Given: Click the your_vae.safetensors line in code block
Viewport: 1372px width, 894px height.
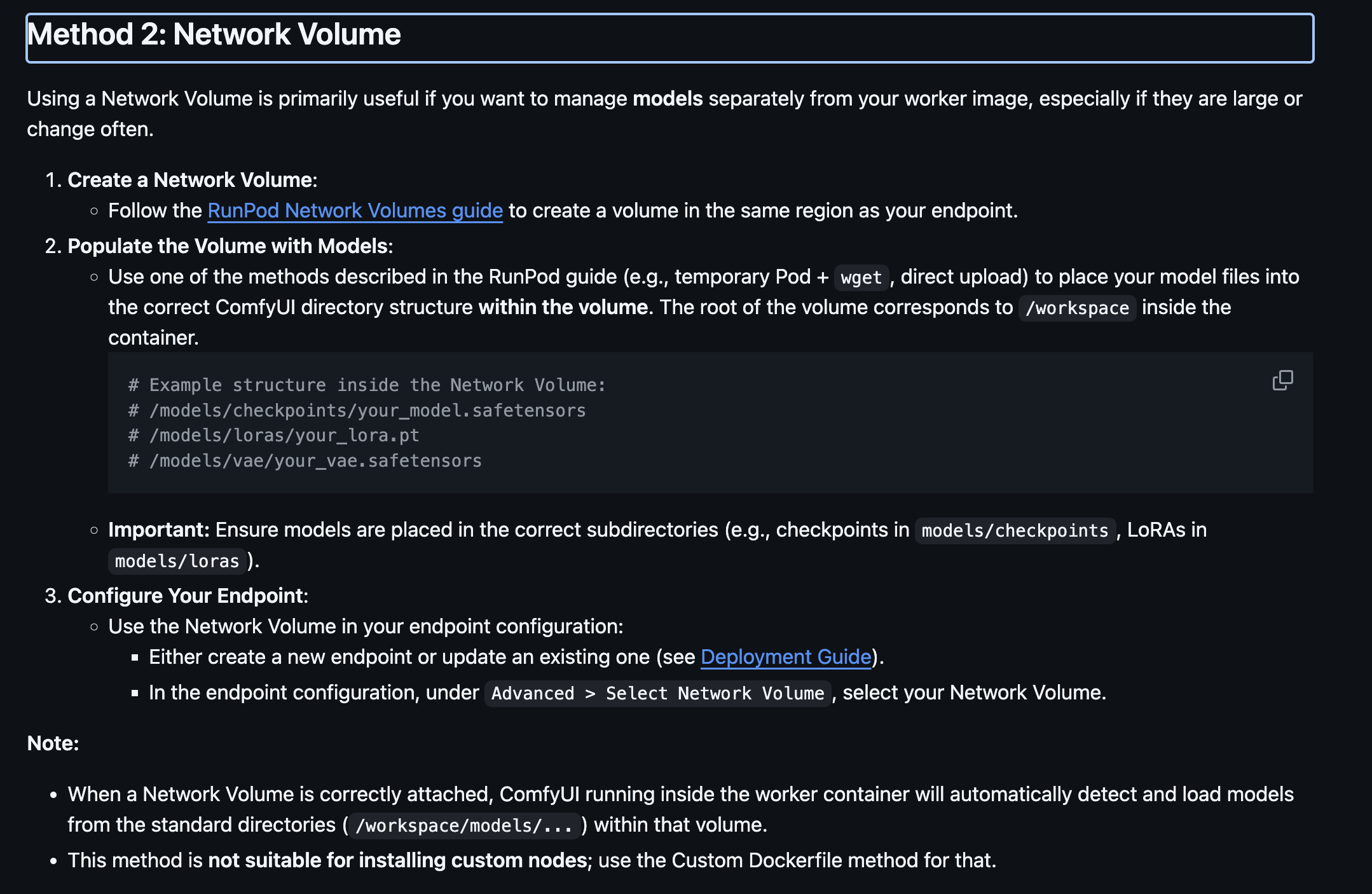Looking at the screenshot, I should point(305,461).
